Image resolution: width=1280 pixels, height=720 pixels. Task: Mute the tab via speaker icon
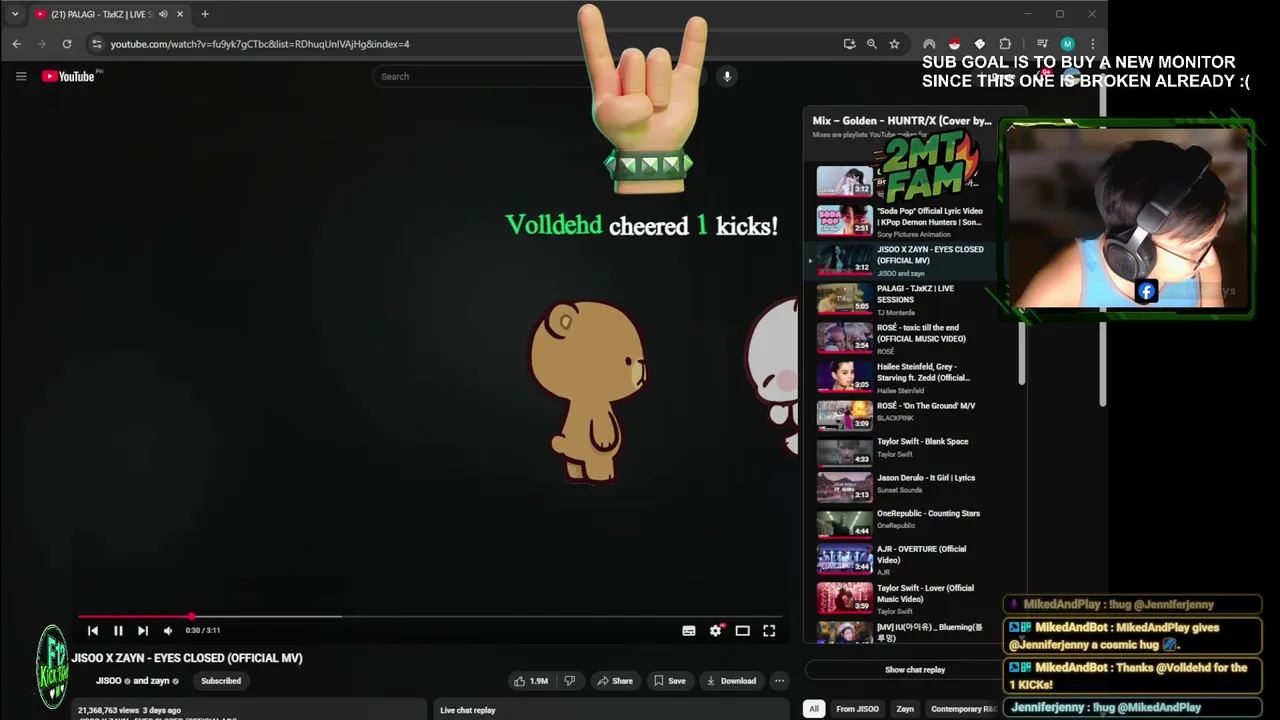click(163, 14)
